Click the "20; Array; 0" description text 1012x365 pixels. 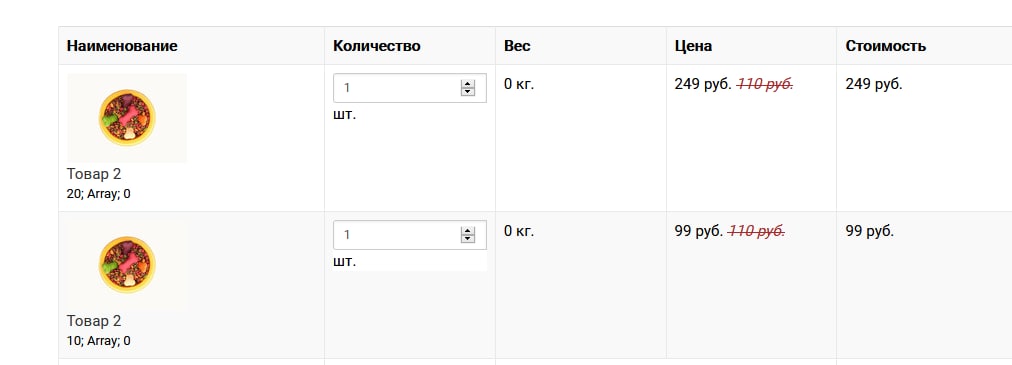99,193
